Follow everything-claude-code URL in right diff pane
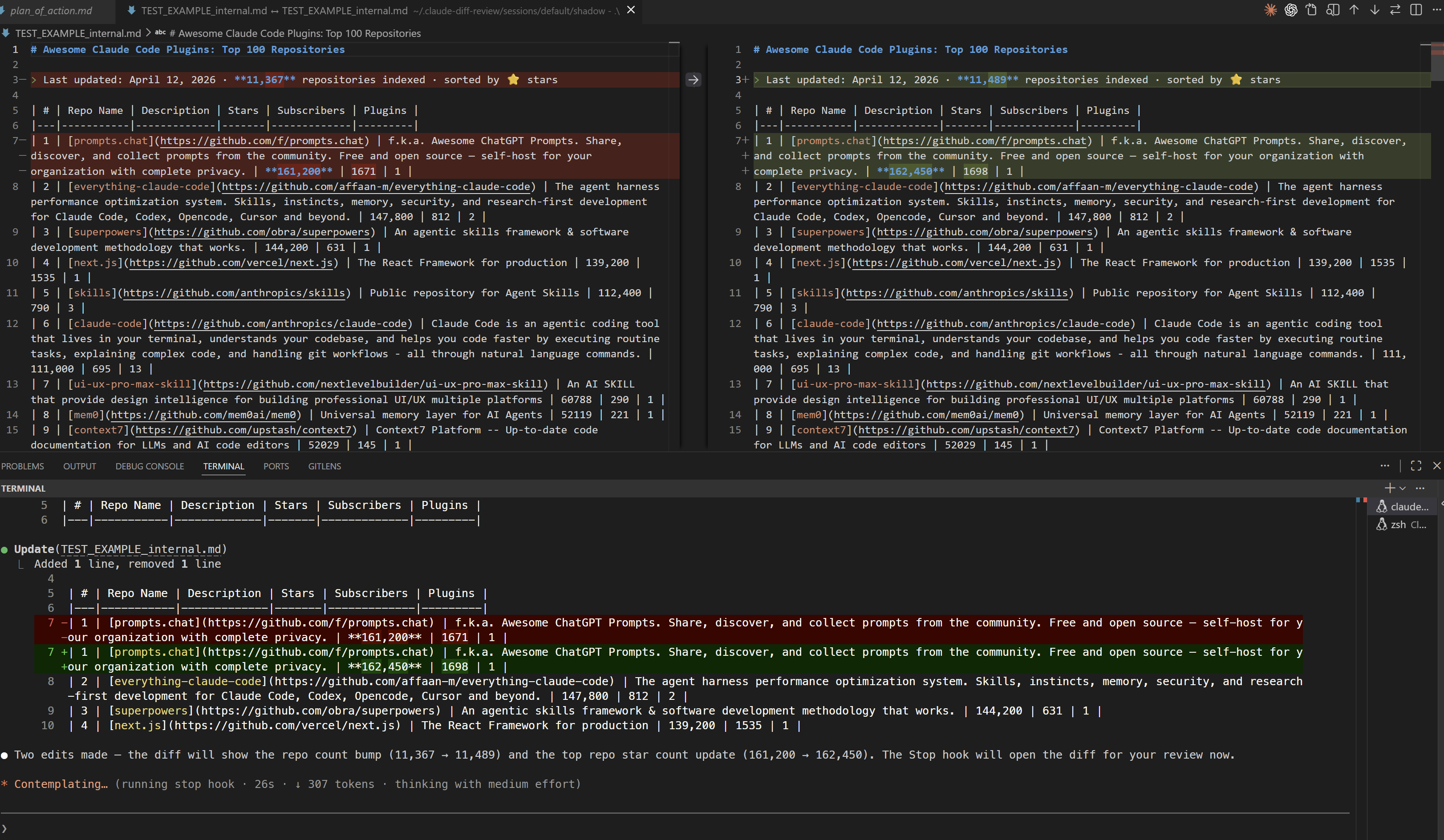 click(1099, 187)
